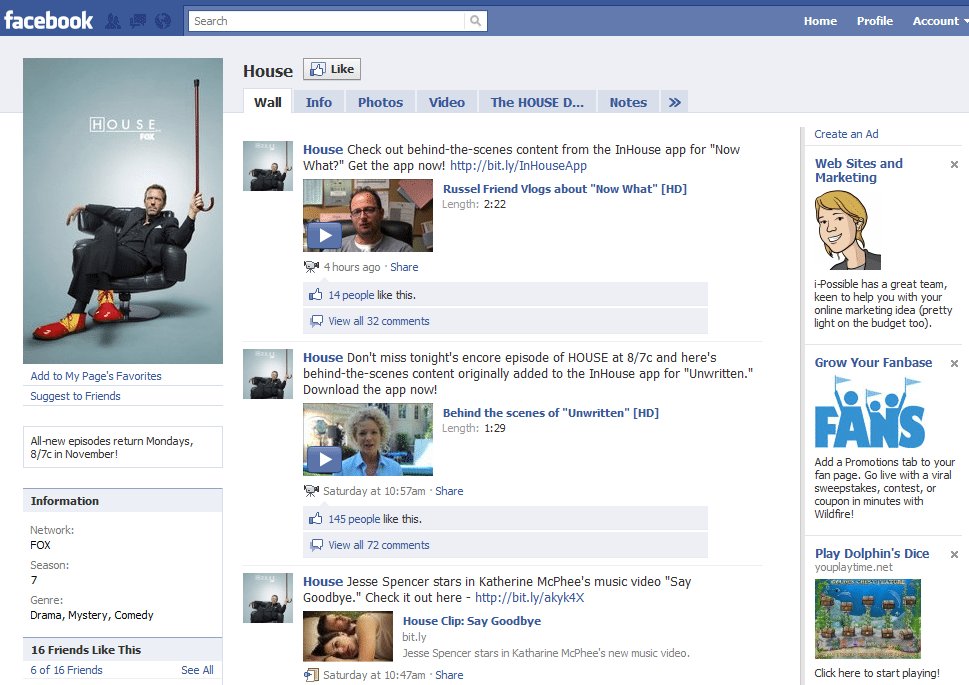
Task: Click See All friends link
Action: 198,670
